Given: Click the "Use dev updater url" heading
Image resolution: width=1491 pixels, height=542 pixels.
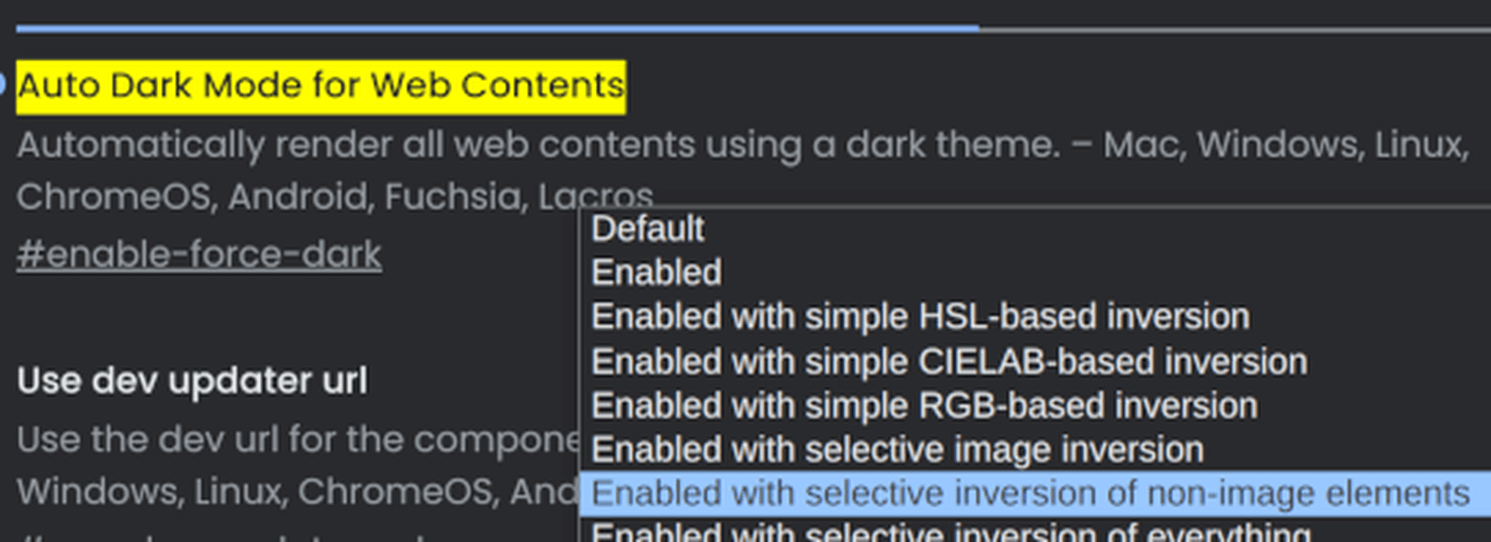Looking at the screenshot, I should click(x=192, y=381).
